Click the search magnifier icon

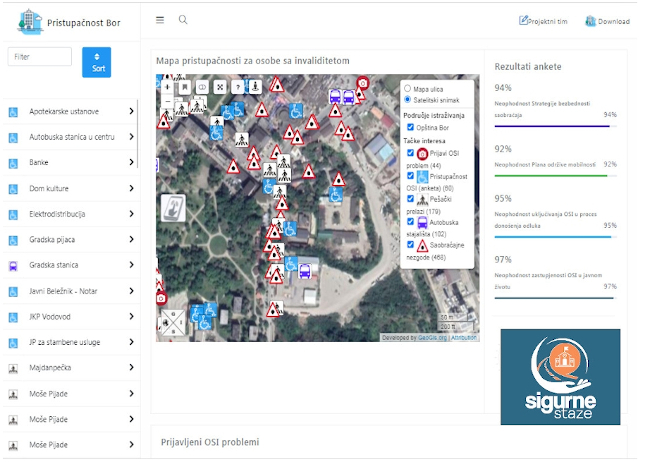183,19
